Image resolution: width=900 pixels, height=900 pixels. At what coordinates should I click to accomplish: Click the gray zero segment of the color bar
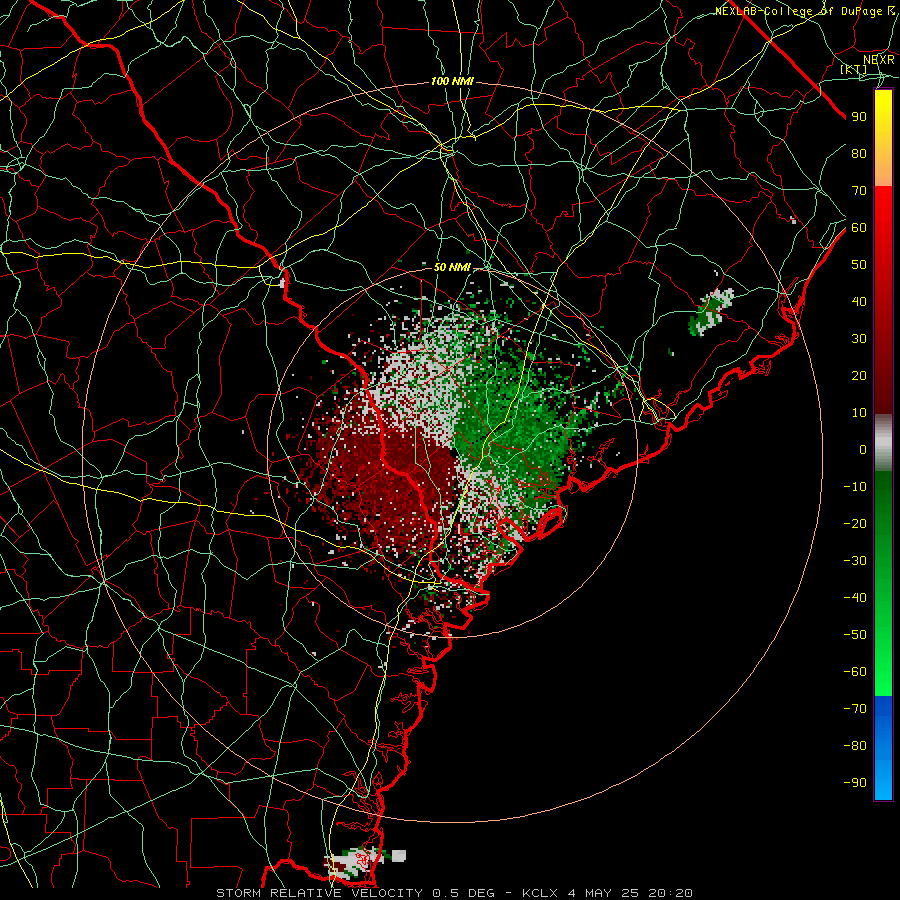pyautogui.click(x=883, y=443)
